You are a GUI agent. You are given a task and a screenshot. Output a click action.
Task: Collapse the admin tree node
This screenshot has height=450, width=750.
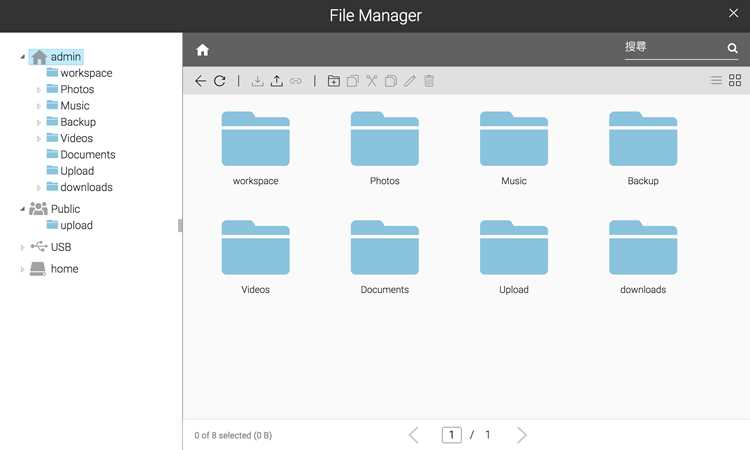tap(22, 57)
